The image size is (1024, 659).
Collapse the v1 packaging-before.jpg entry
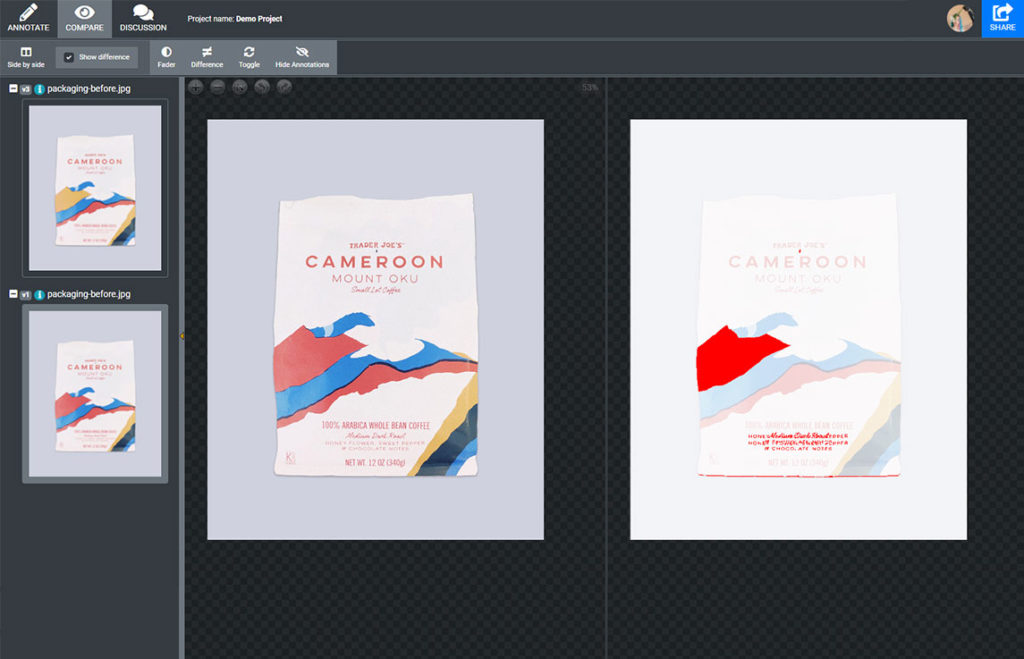(x=13, y=294)
